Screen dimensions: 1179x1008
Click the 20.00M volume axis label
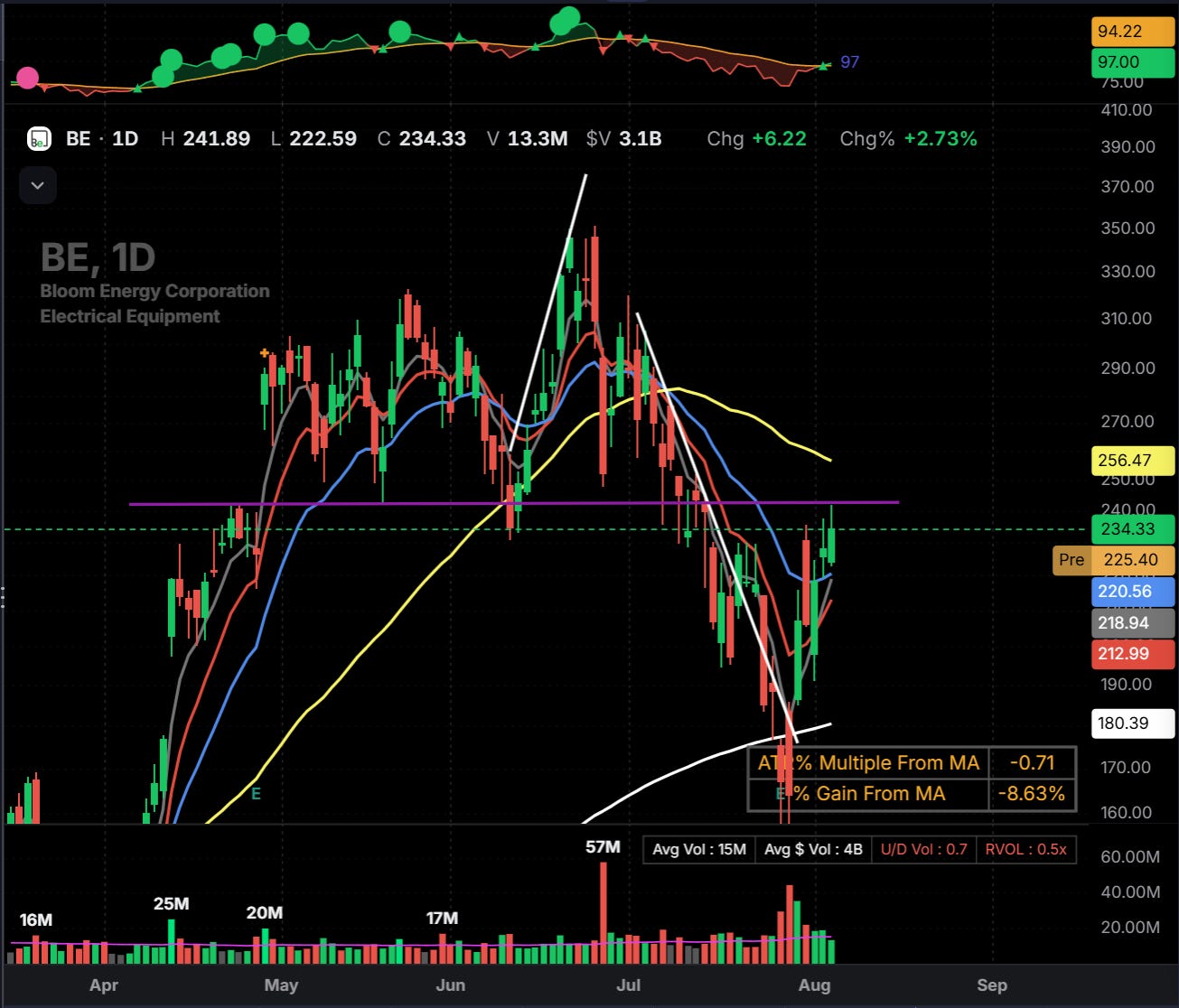point(1130,928)
